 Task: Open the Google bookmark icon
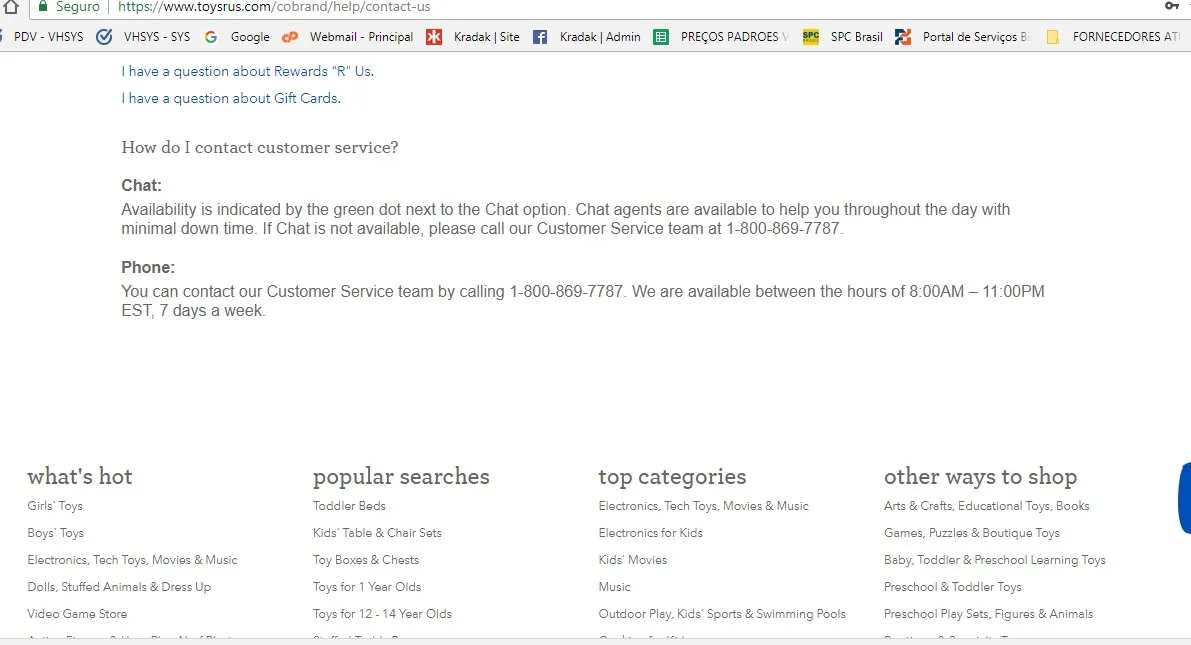211,37
